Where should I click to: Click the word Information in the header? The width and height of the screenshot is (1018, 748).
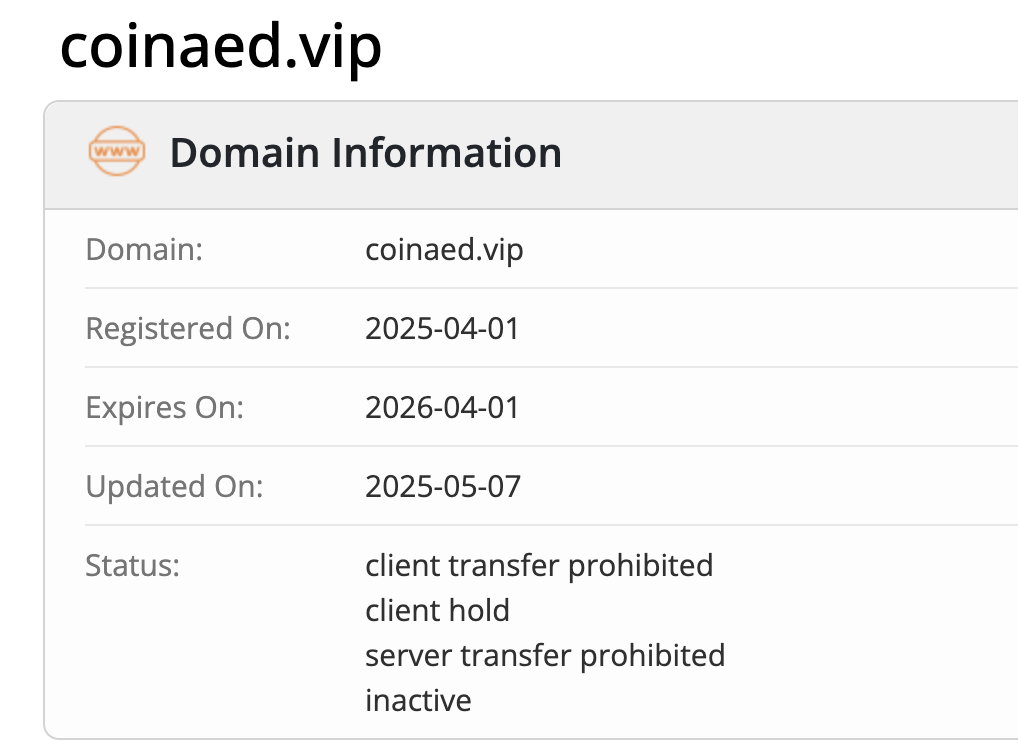coord(447,153)
